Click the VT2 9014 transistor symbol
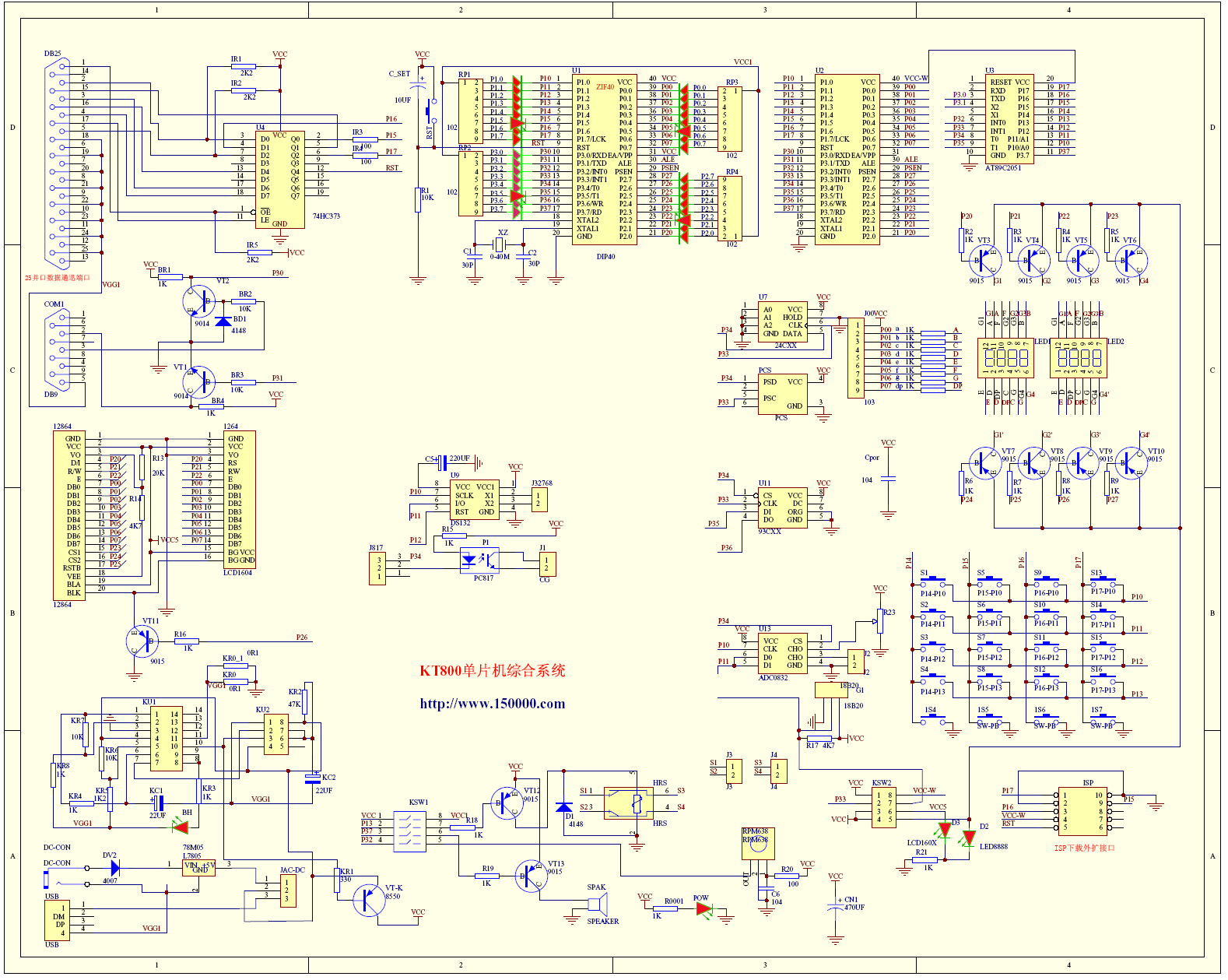1228x980 pixels. (198, 302)
